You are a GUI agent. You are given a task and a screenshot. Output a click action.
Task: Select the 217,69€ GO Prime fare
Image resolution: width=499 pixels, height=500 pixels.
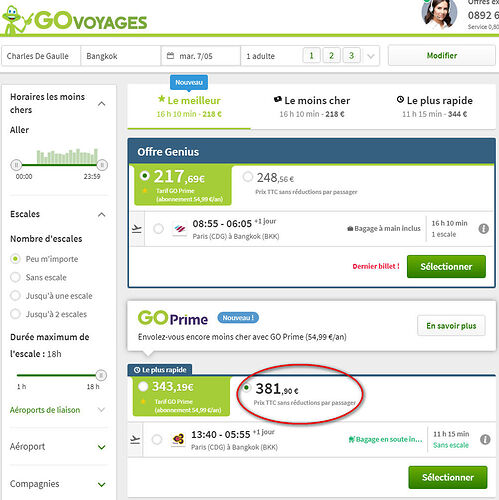click(x=145, y=176)
